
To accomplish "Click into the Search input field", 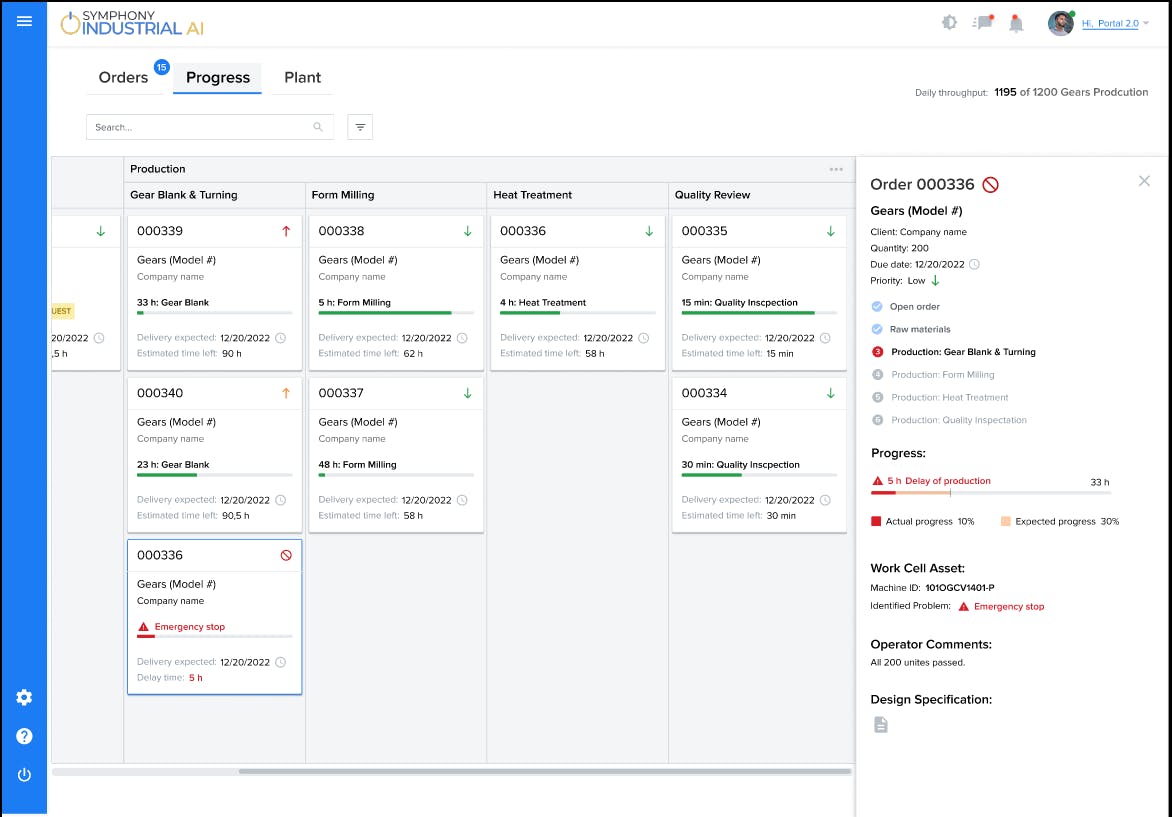I will [200, 127].
